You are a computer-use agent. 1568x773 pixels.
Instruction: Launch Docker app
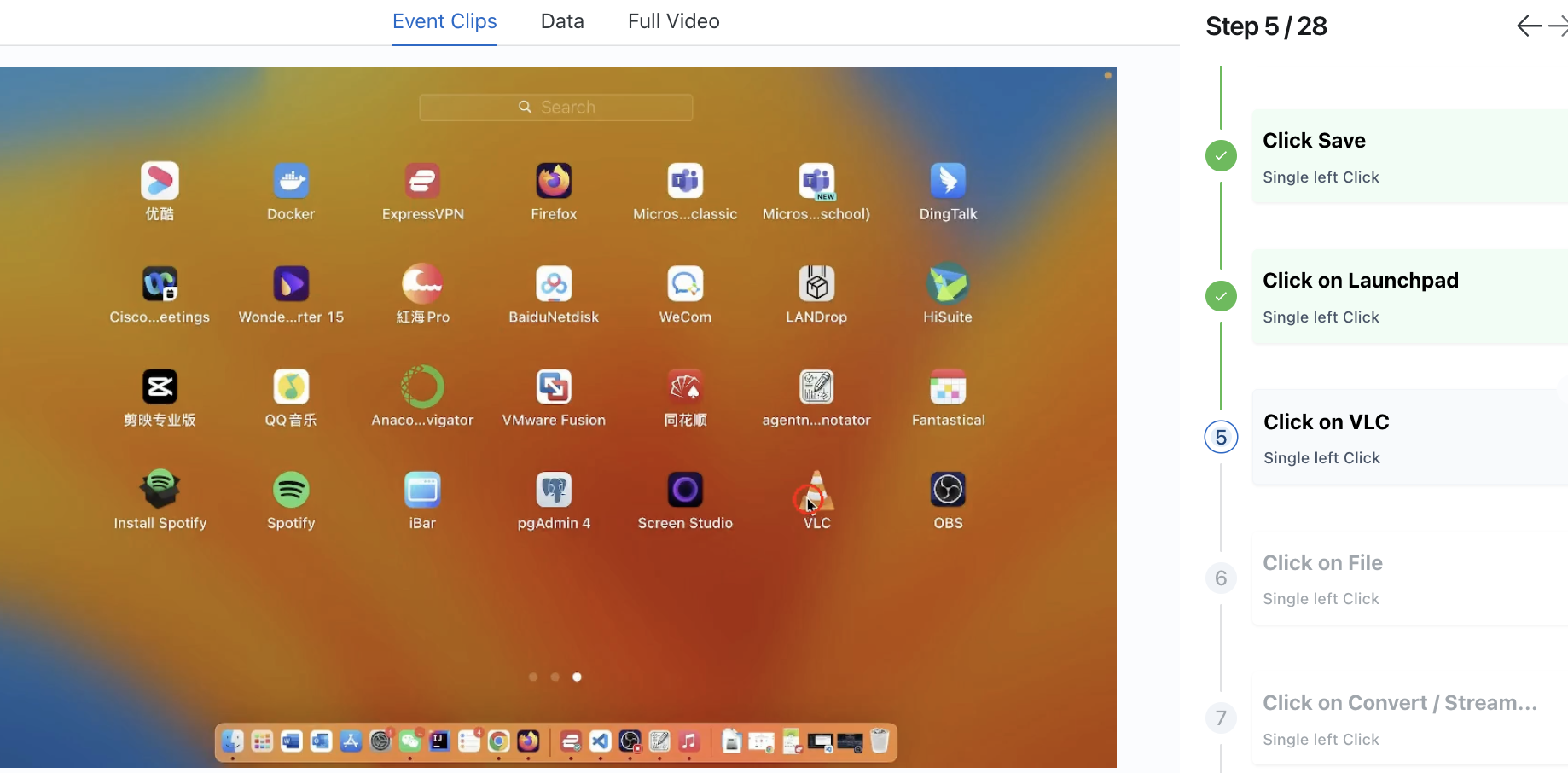[x=291, y=180]
